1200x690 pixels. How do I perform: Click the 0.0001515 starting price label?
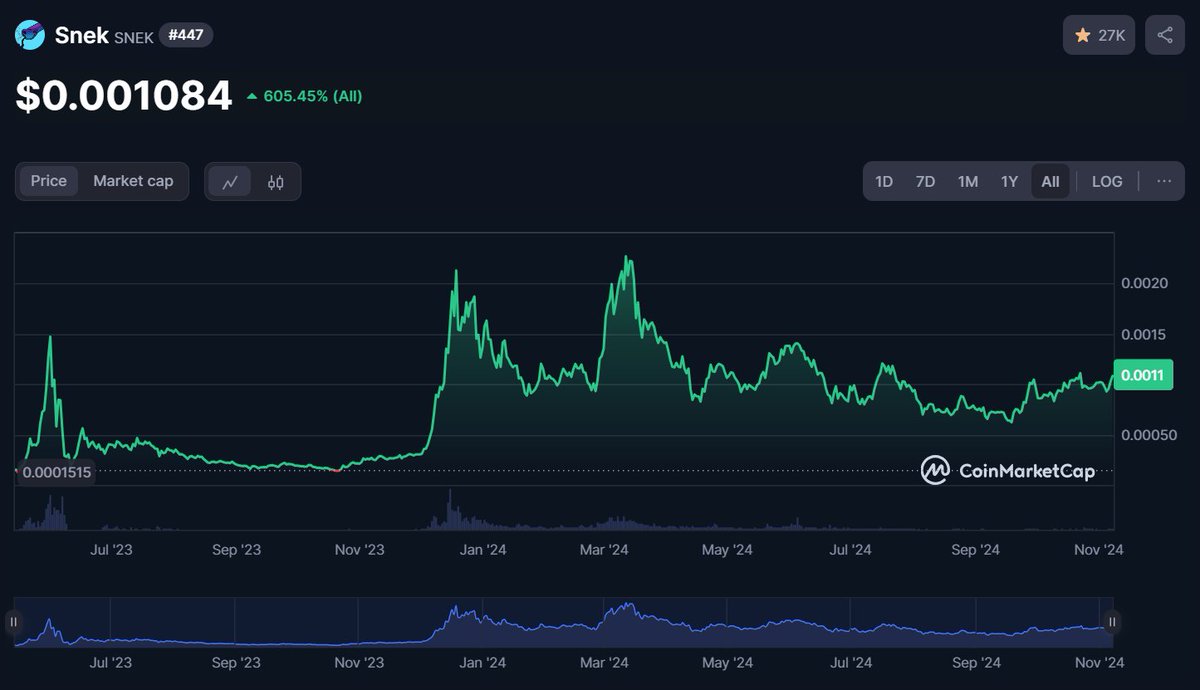coord(56,472)
